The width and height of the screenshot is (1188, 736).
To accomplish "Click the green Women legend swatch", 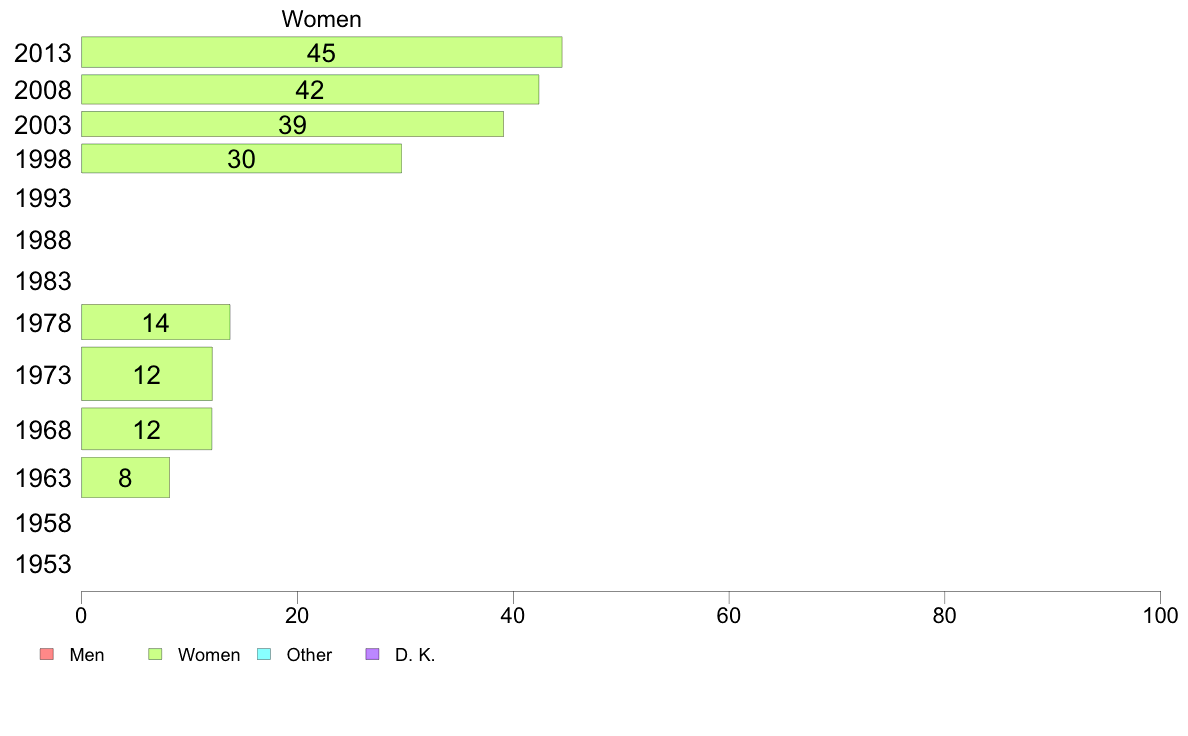I will click(155, 654).
